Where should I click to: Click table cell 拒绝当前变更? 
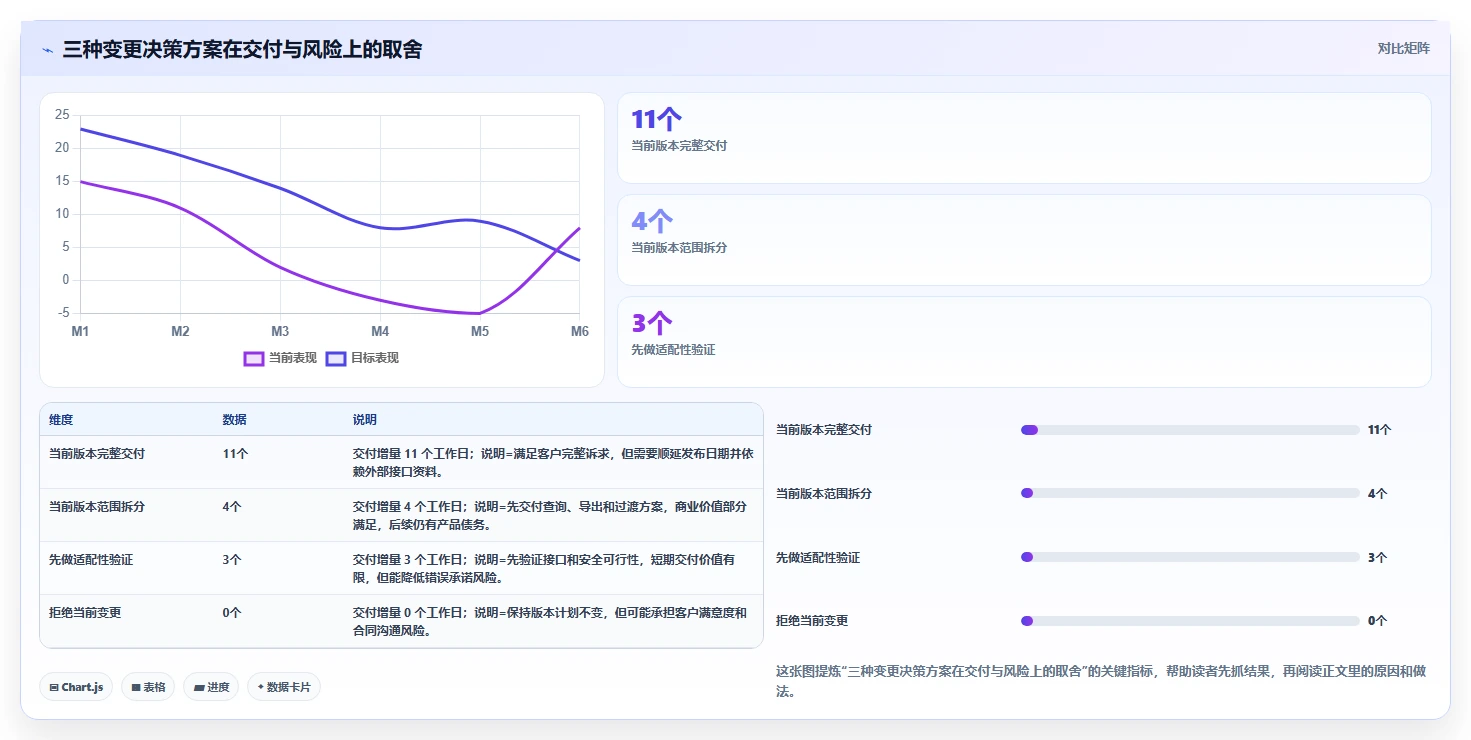85,612
